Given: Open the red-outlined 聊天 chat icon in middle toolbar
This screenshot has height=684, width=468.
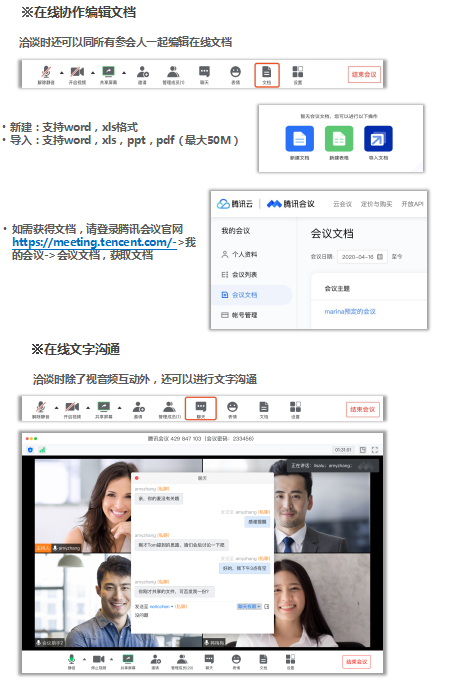Looking at the screenshot, I should pos(201,409).
